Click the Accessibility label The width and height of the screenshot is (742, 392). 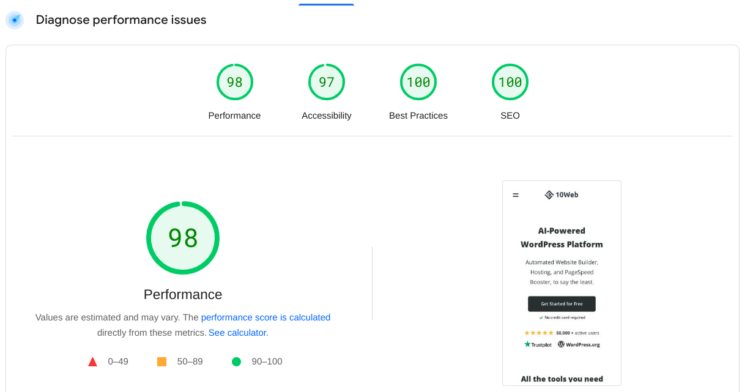(327, 116)
